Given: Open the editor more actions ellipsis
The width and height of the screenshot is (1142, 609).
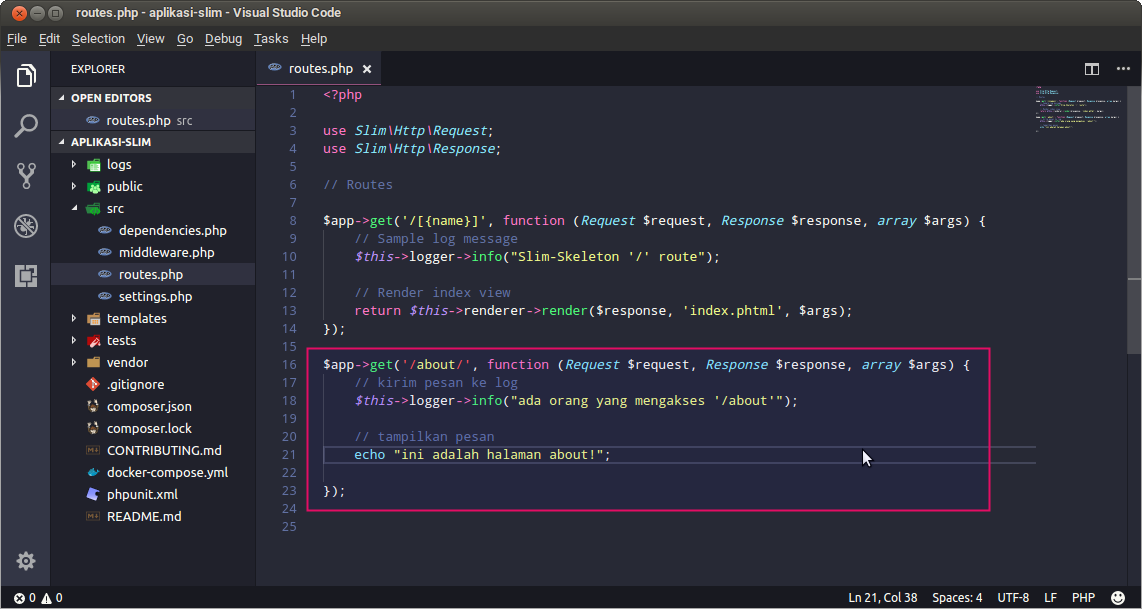Looking at the screenshot, I should click(1123, 69).
